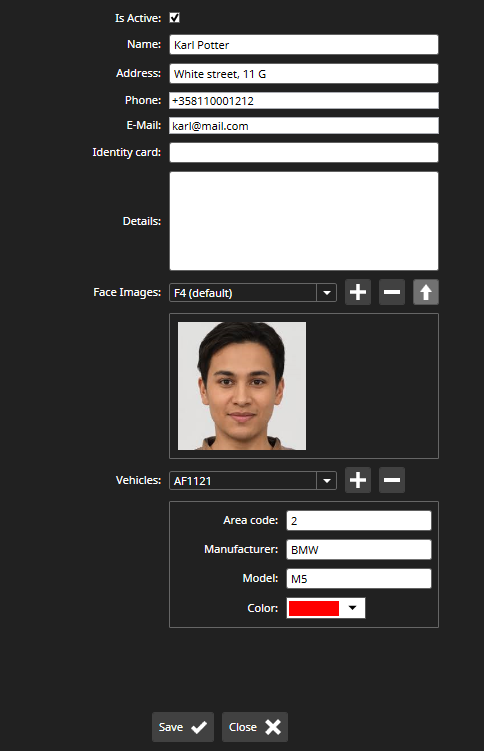The width and height of the screenshot is (484, 751).
Task: Save the person record
Action: (x=183, y=727)
